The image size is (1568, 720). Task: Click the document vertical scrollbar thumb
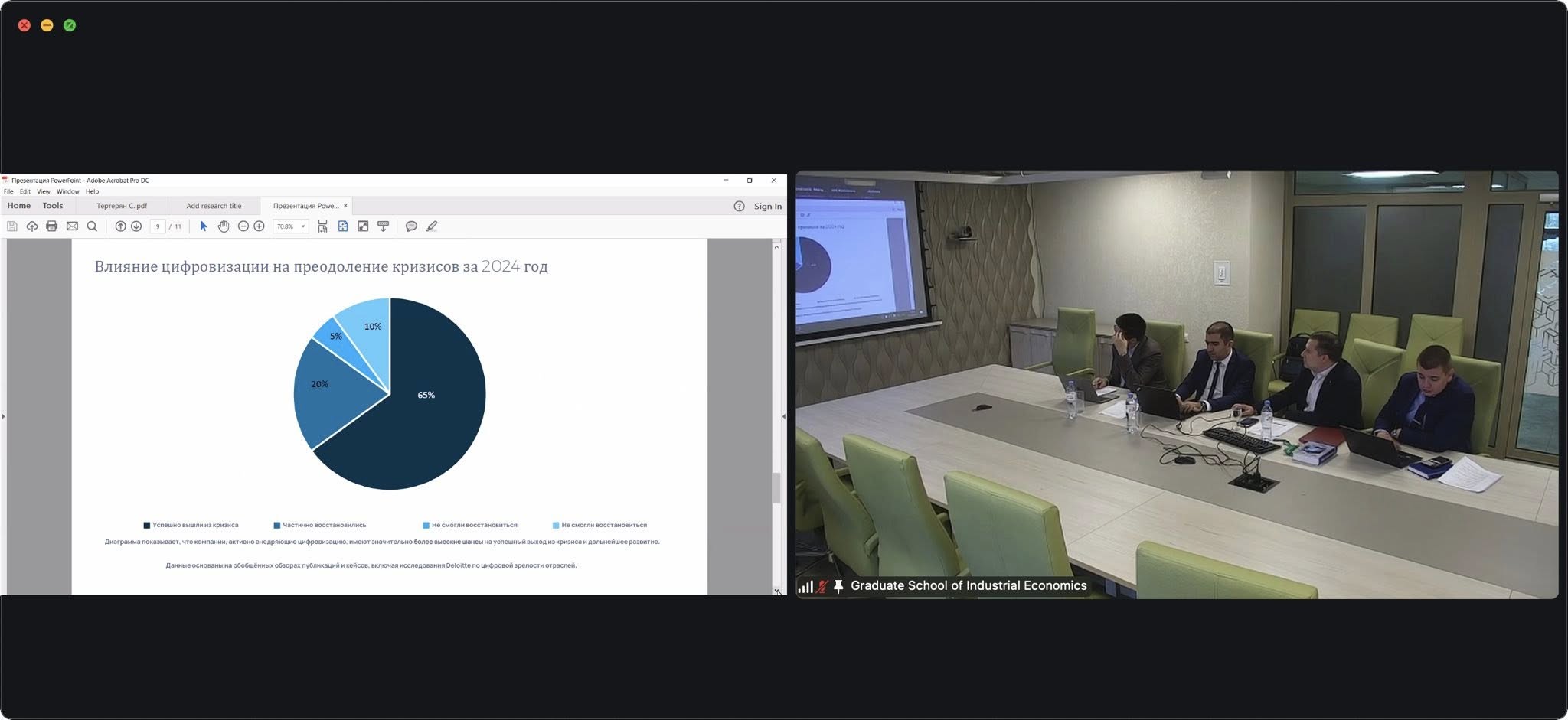pos(776,487)
